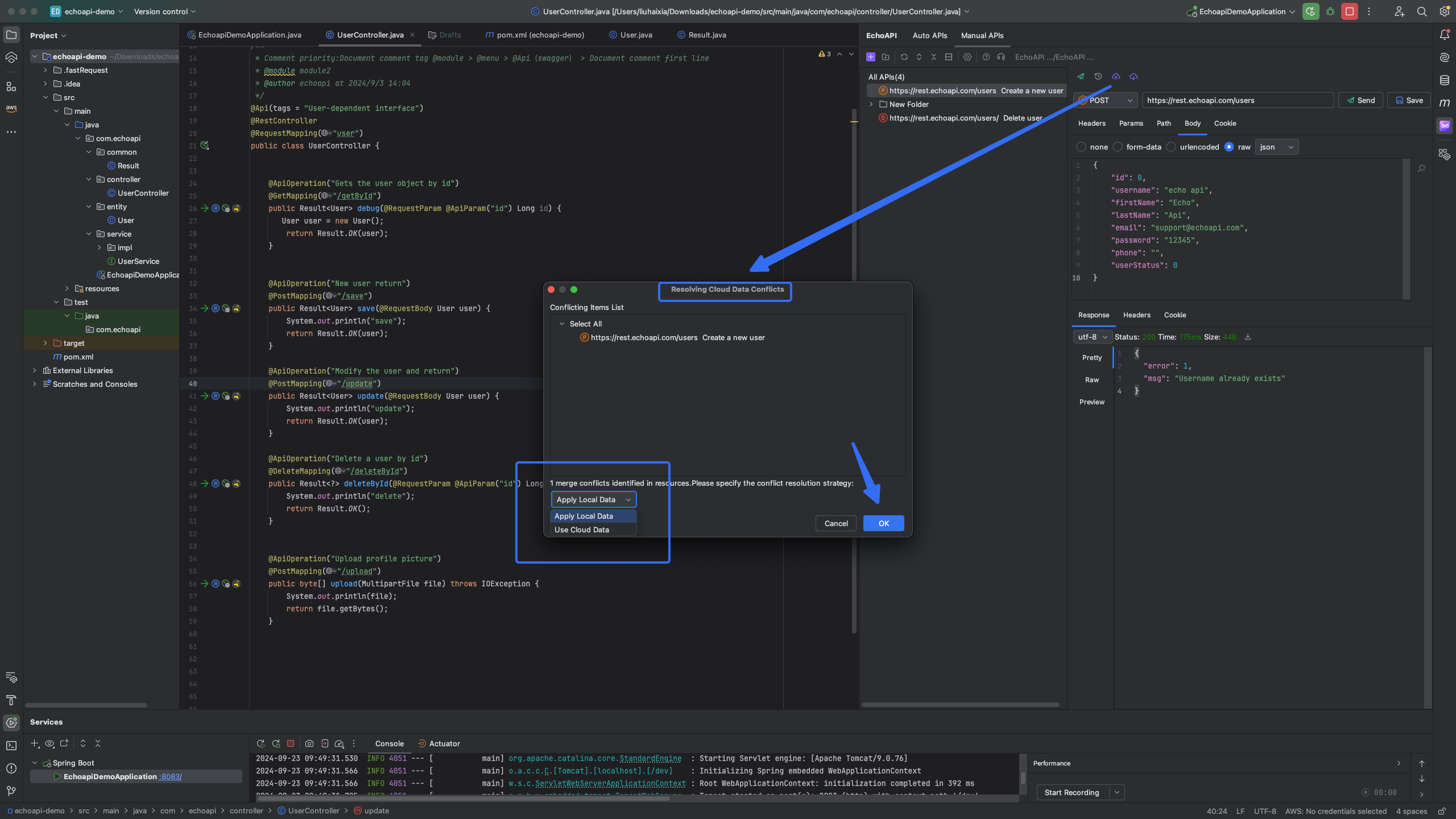Click the upload to cloud icon

tap(1116, 76)
